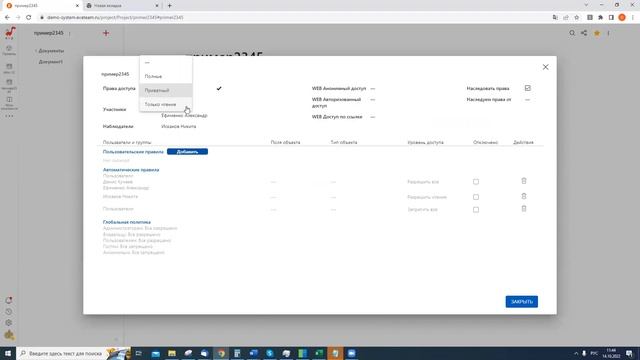Delete the 'Запретить все' rule via trash icon

524,209
